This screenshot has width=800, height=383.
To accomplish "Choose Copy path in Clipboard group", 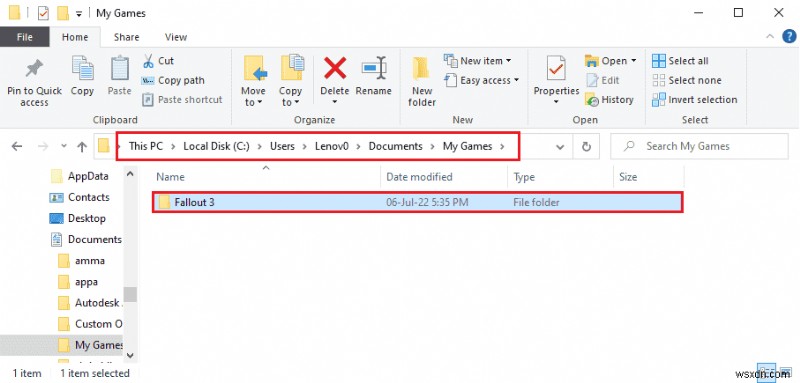I will coord(173,80).
